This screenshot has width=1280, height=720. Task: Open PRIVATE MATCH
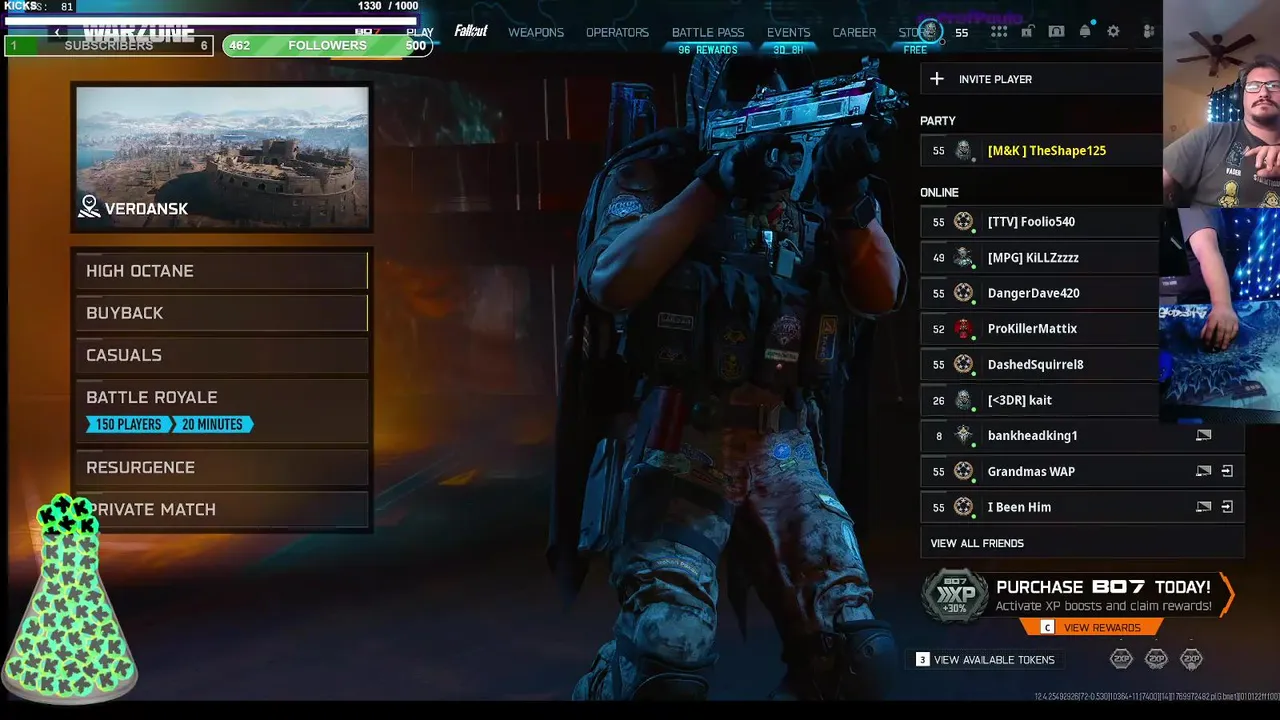click(222, 509)
